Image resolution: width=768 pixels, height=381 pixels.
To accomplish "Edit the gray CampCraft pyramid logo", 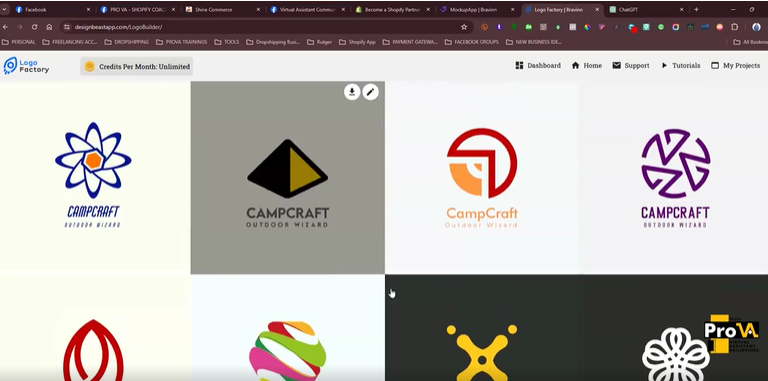I will (371, 92).
